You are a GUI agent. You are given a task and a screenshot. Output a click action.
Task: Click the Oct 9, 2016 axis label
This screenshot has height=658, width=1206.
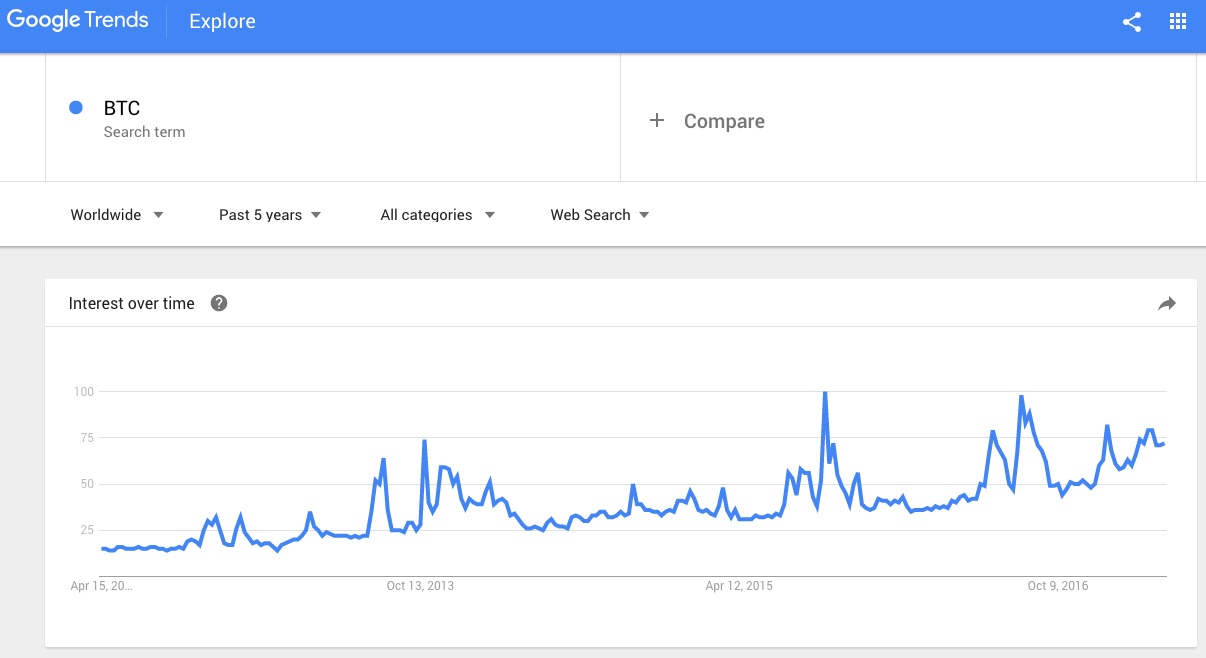tap(1059, 586)
